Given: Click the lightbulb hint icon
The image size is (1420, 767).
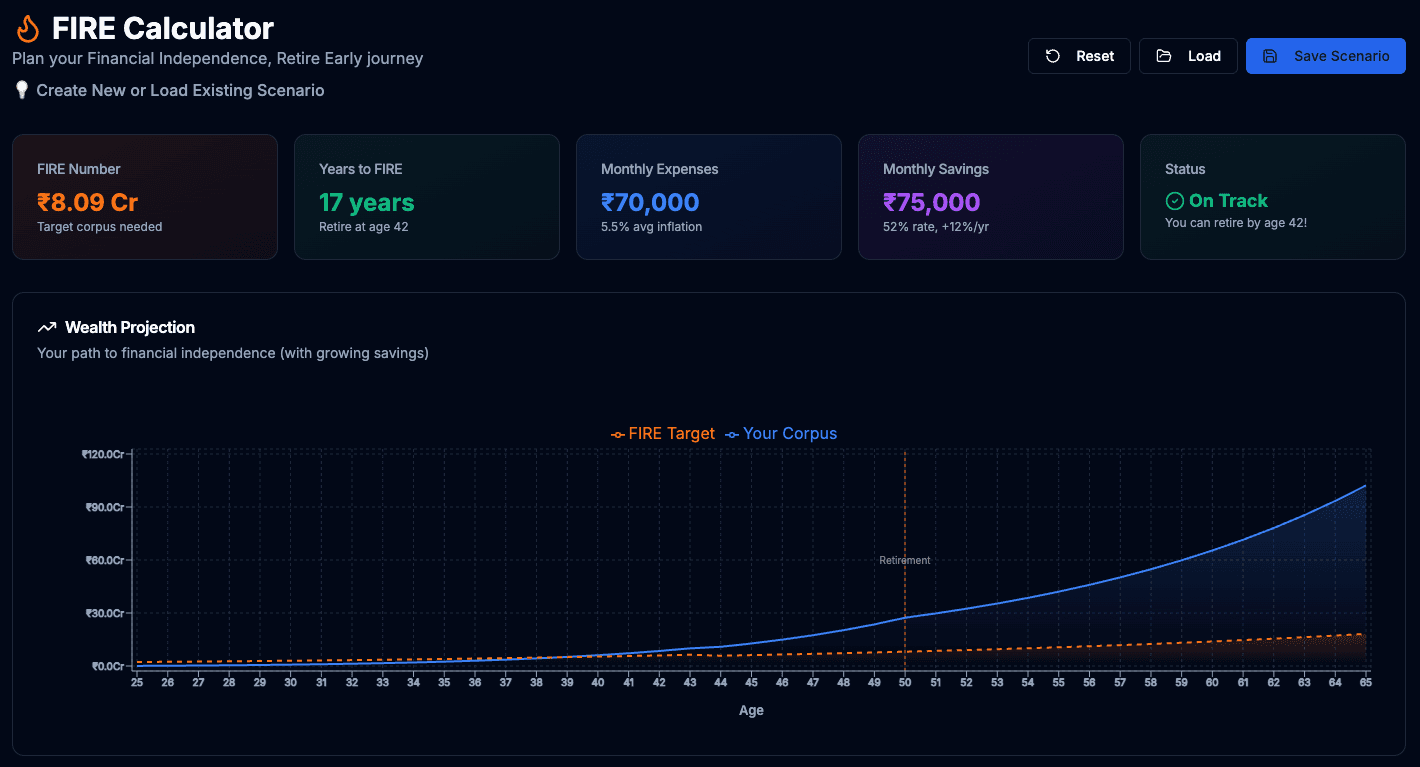Looking at the screenshot, I should point(21,90).
